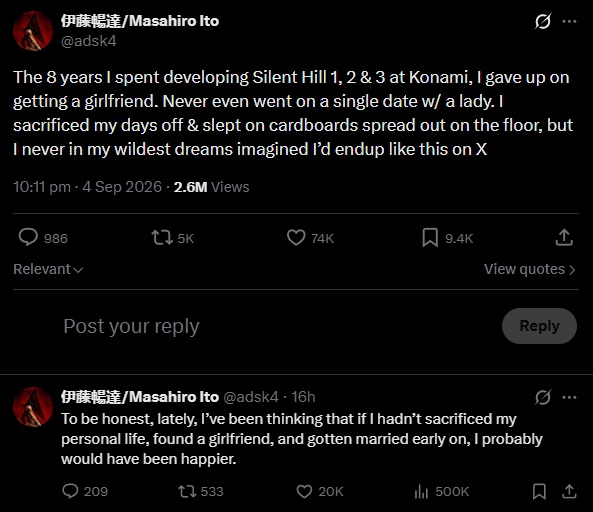593x512 pixels.
Task: Bookmark the main post showing 9.4K
Action: [x=430, y=238]
